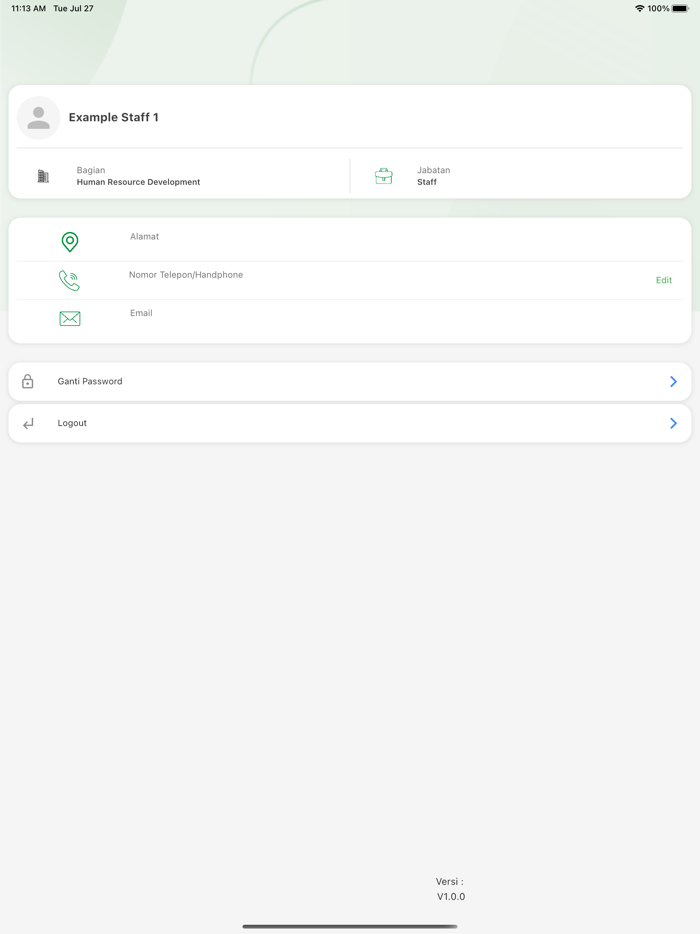Tap the Email field label
The width and height of the screenshot is (700, 934).
[x=141, y=313]
